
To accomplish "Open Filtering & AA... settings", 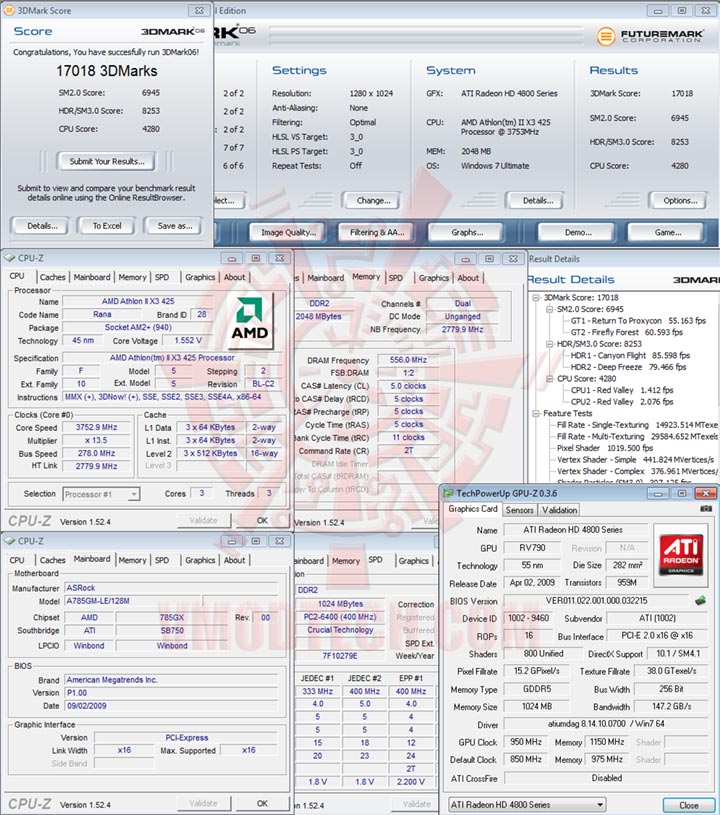I will point(377,232).
